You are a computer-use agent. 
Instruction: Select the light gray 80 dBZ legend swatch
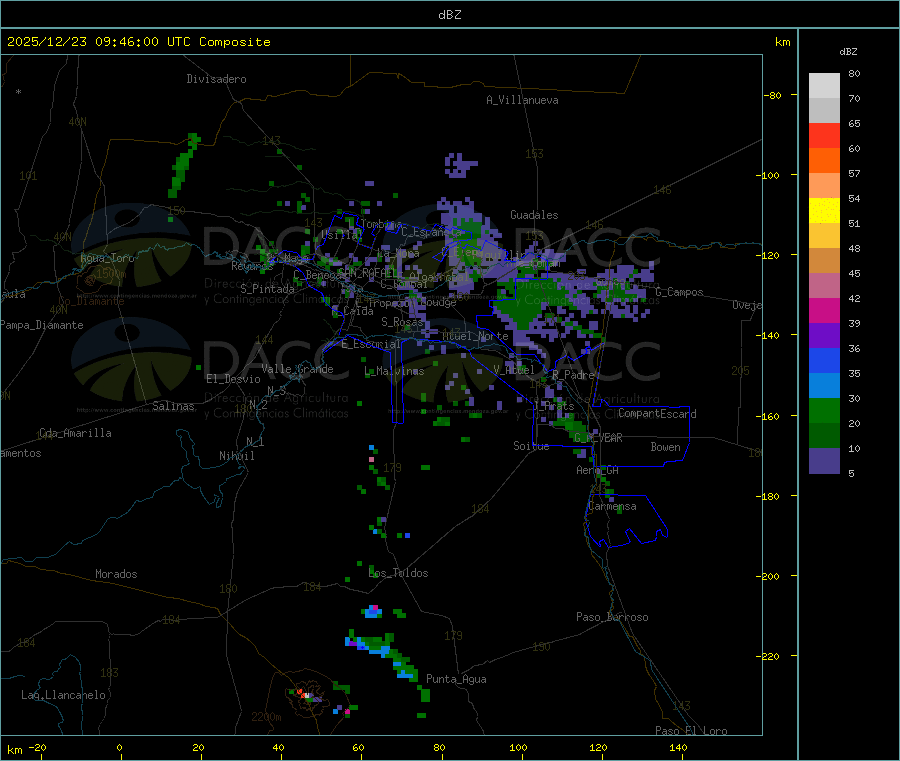(824, 86)
